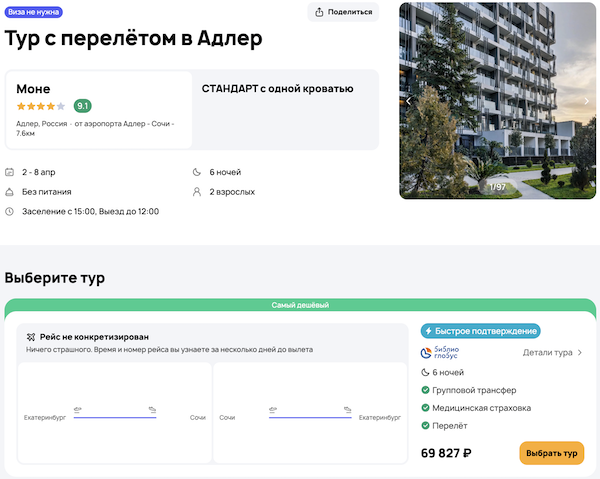600x479 pixels.
Task: Click the Моне hotel name
Action: pos(33,89)
